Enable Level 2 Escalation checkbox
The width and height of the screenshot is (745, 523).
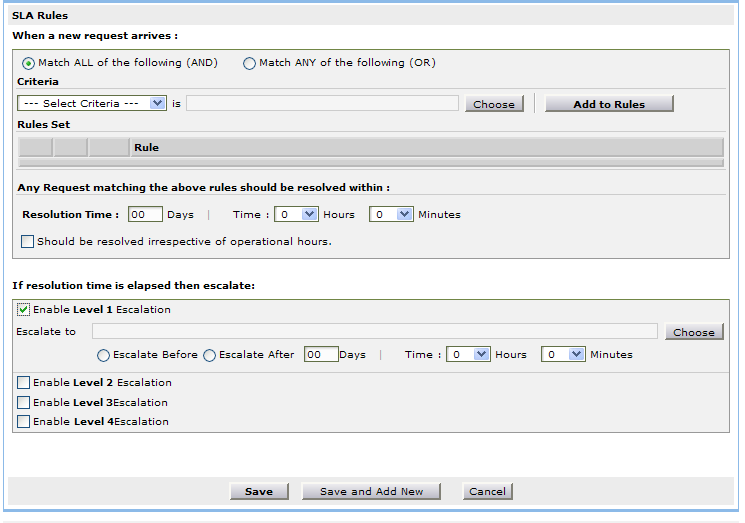pos(24,382)
